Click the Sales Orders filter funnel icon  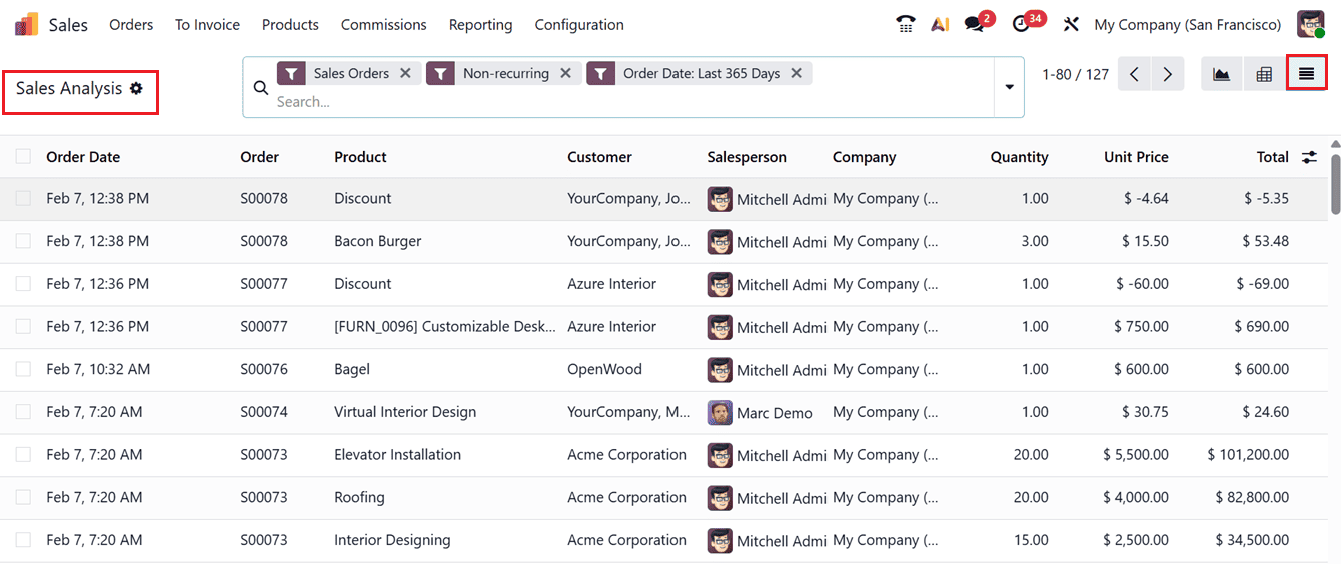point(291,73)
